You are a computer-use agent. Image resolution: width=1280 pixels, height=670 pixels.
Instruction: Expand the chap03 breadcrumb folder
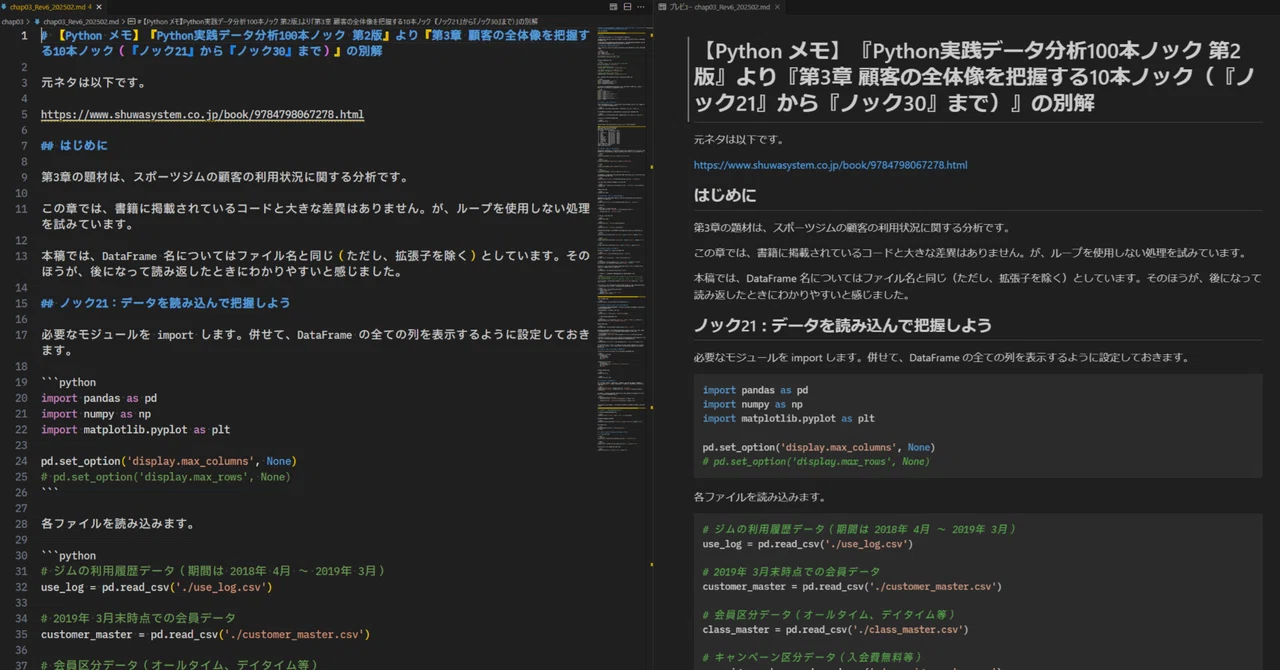(x=12, y=22)
